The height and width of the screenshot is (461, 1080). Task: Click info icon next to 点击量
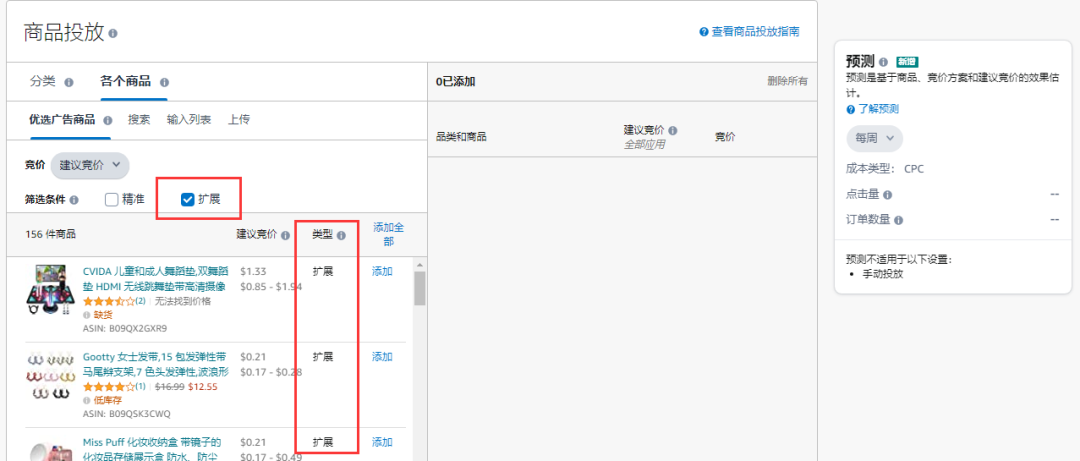(888, 195)
